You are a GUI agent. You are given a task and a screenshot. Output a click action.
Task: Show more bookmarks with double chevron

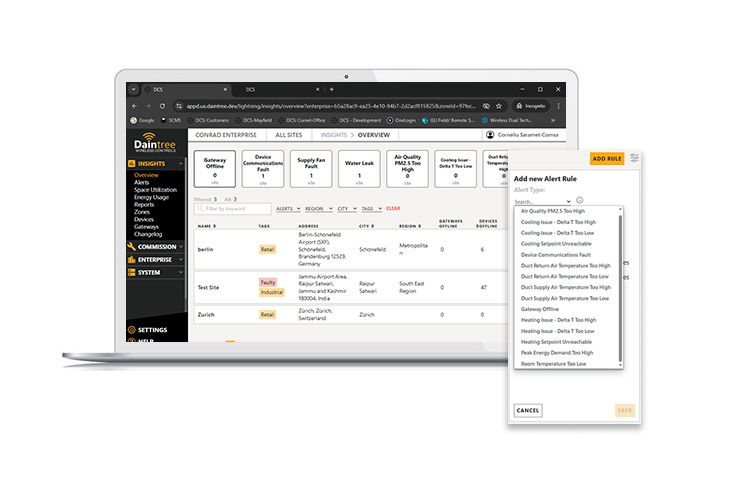553,121
